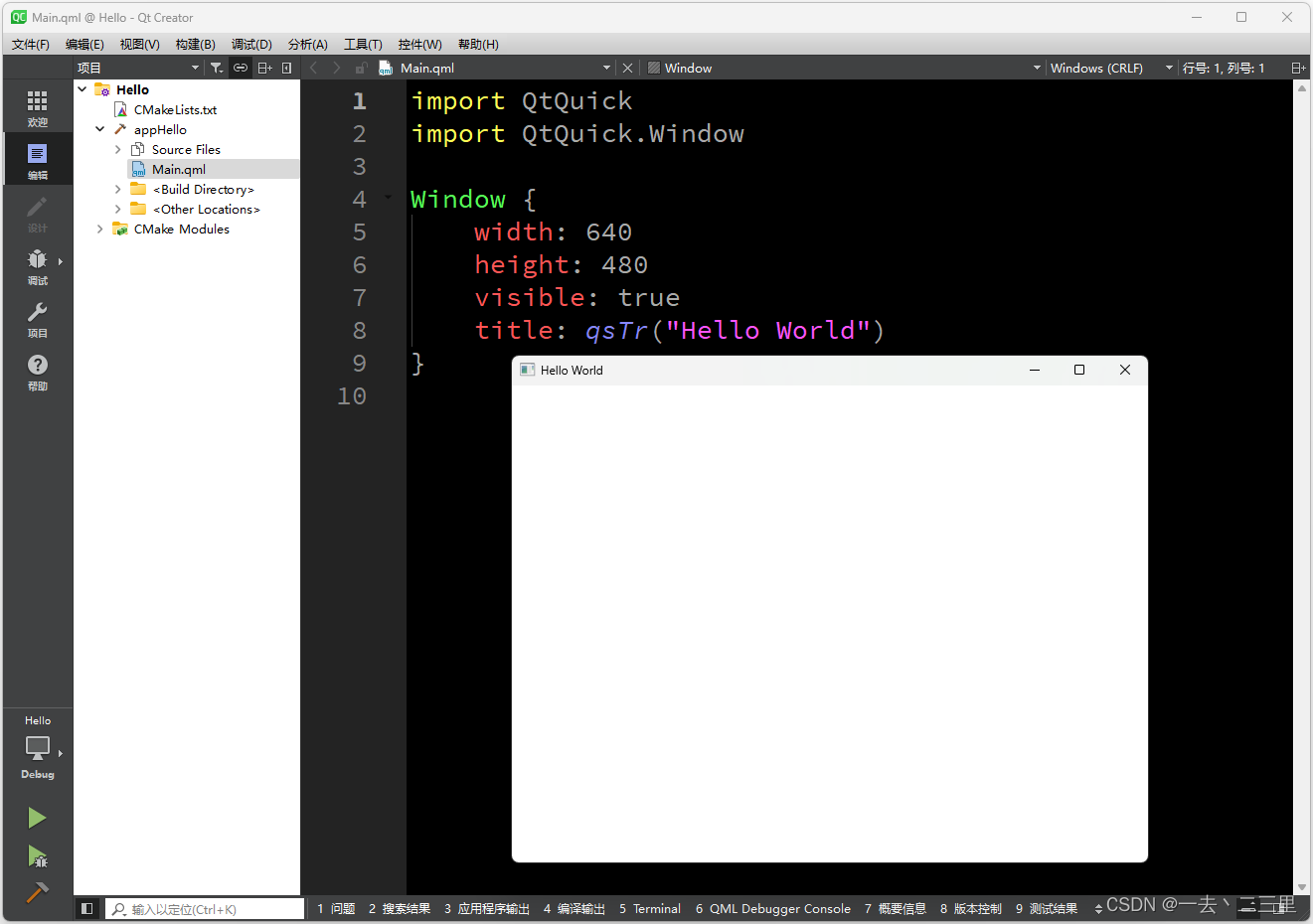Run the project with green play button
Screen dimensions: 1313x924
pos(37,818)
